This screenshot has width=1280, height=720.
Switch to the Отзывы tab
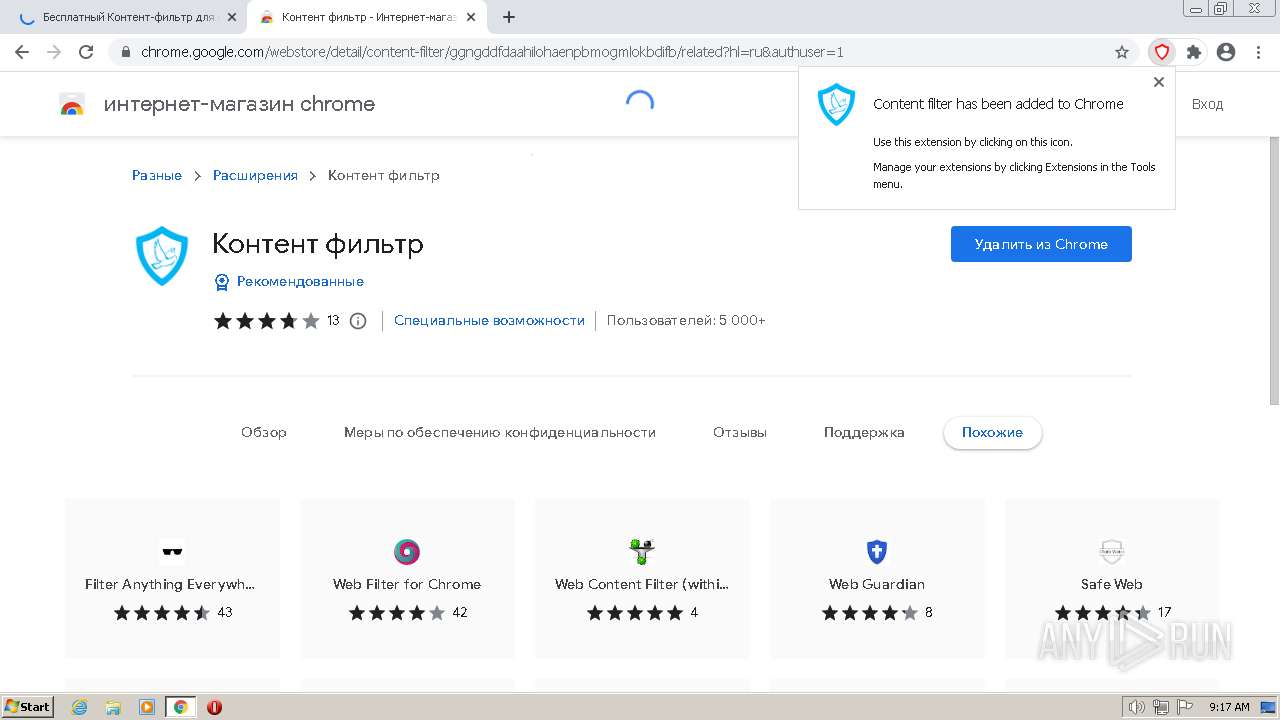740,432
